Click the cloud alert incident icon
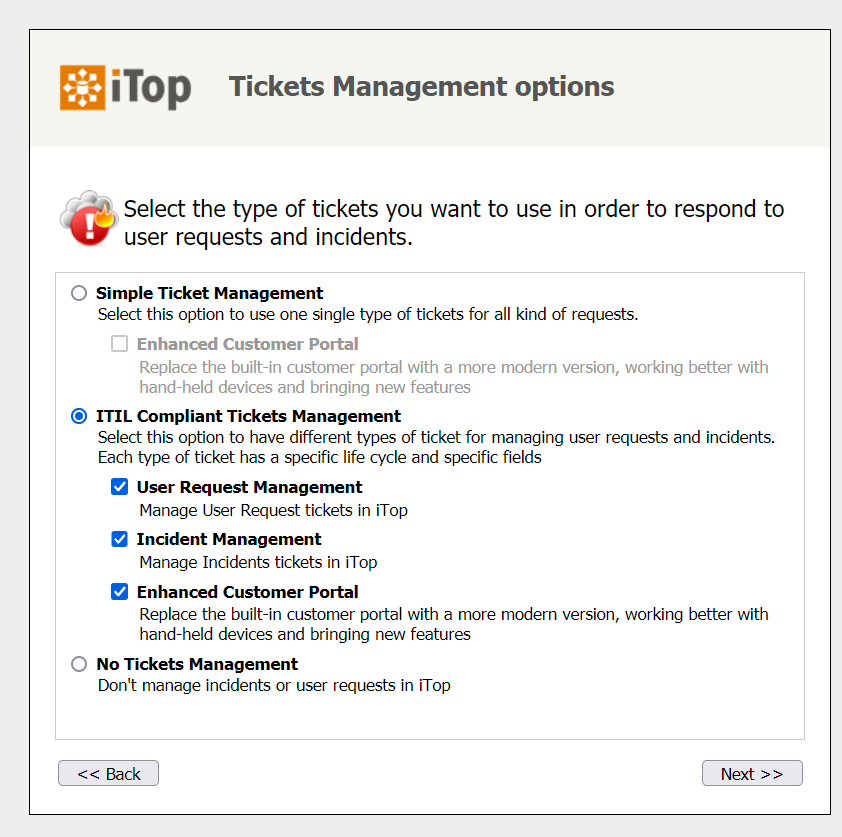842x837 pixels. (89, 217)
